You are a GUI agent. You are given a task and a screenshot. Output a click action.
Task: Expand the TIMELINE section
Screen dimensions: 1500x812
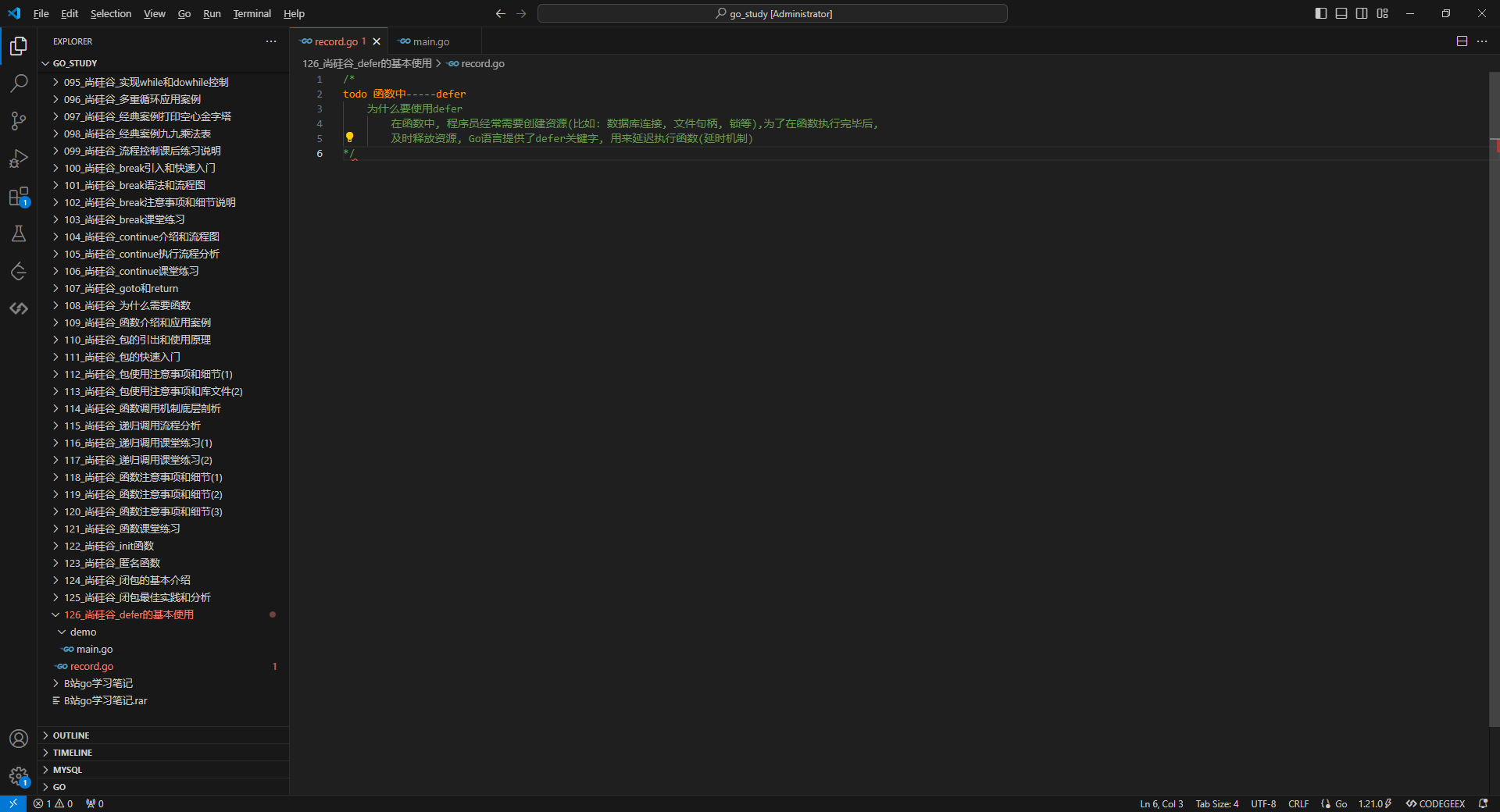[x=164, y=753]
